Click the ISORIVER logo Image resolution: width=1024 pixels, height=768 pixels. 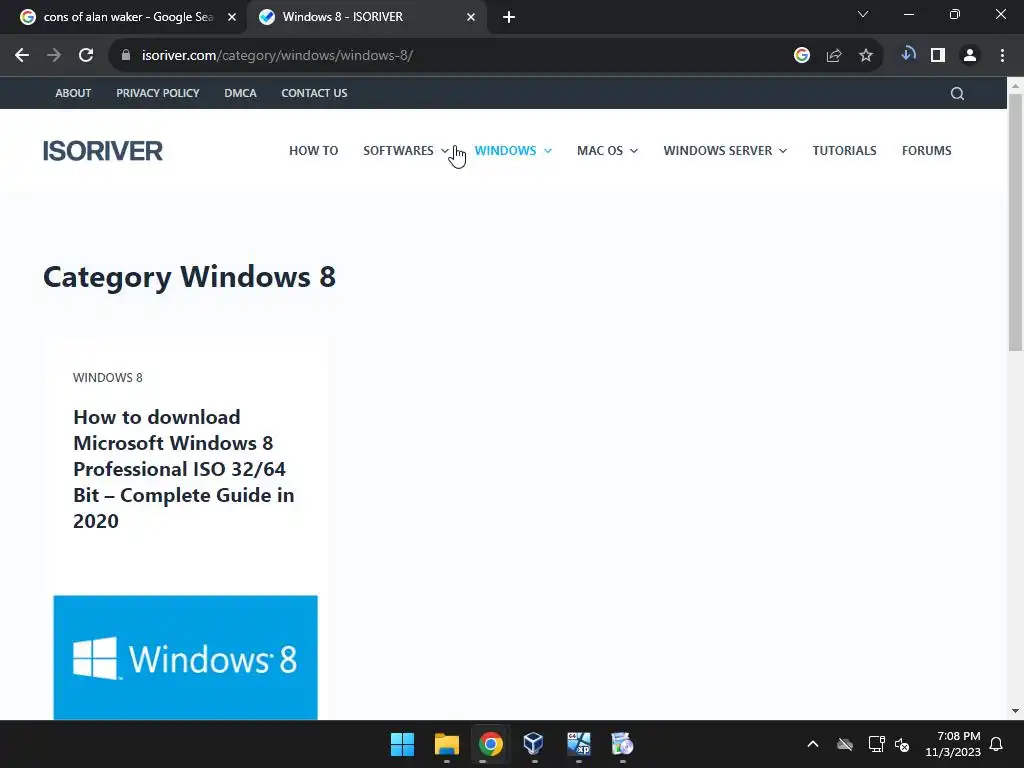click(x=103, y=151)
